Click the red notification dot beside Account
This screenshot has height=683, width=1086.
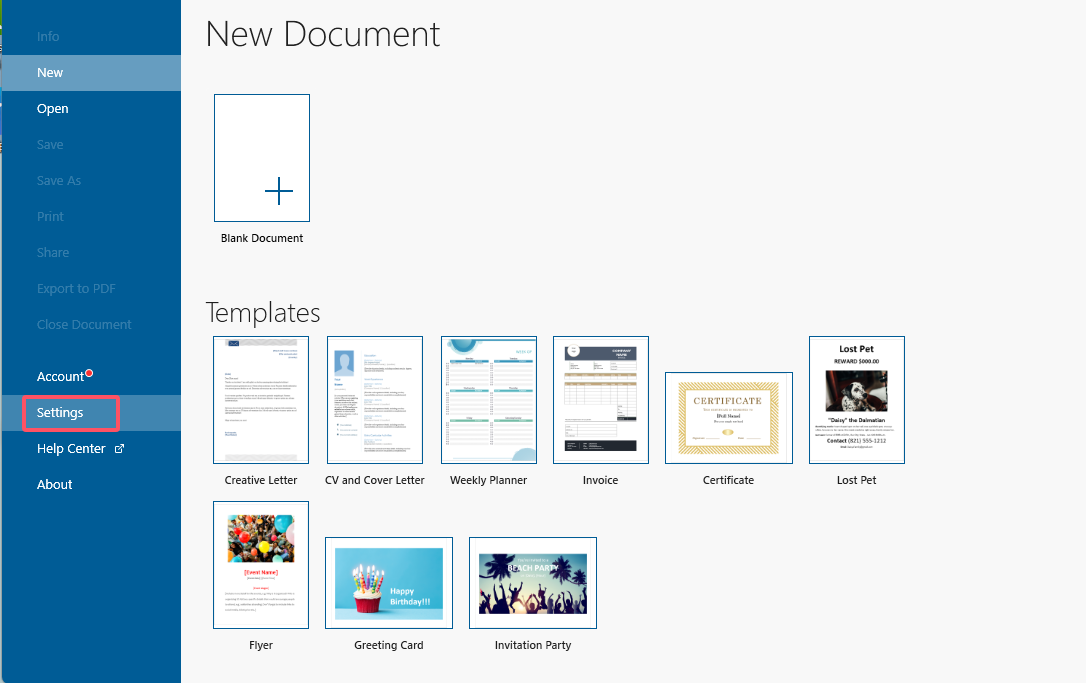coord(89,373)
